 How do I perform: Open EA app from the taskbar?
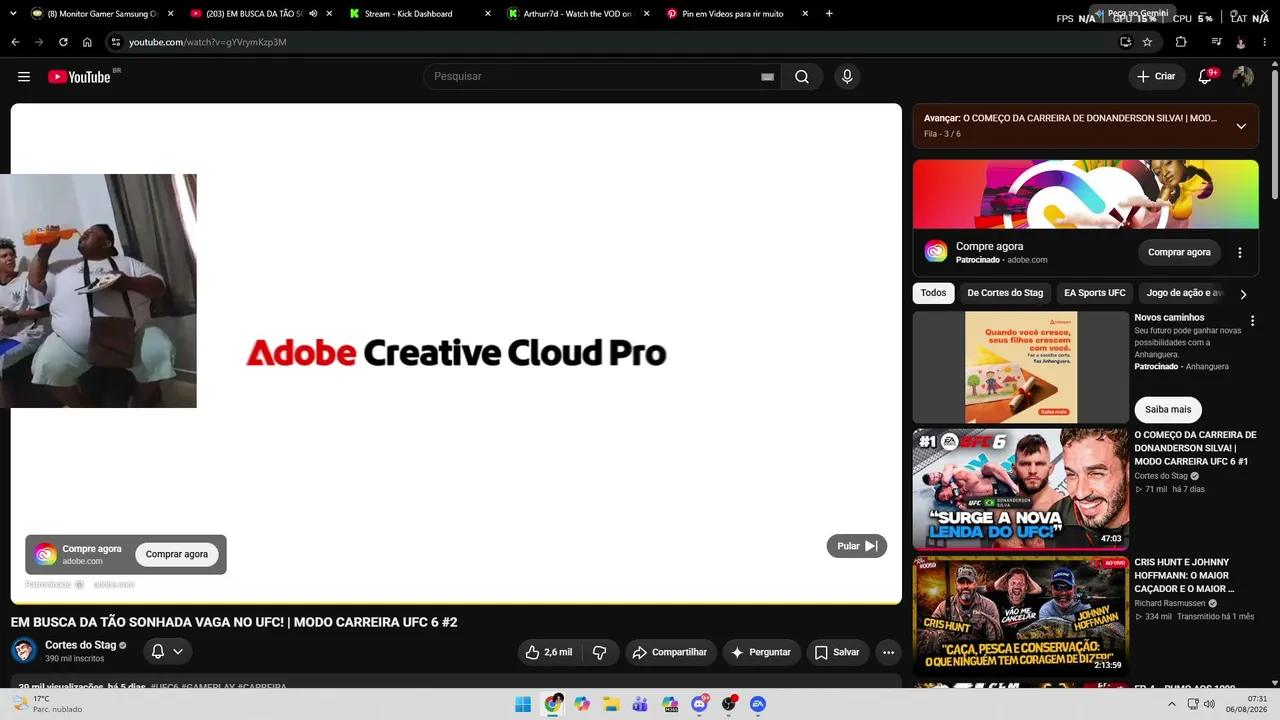coord(758,704)
